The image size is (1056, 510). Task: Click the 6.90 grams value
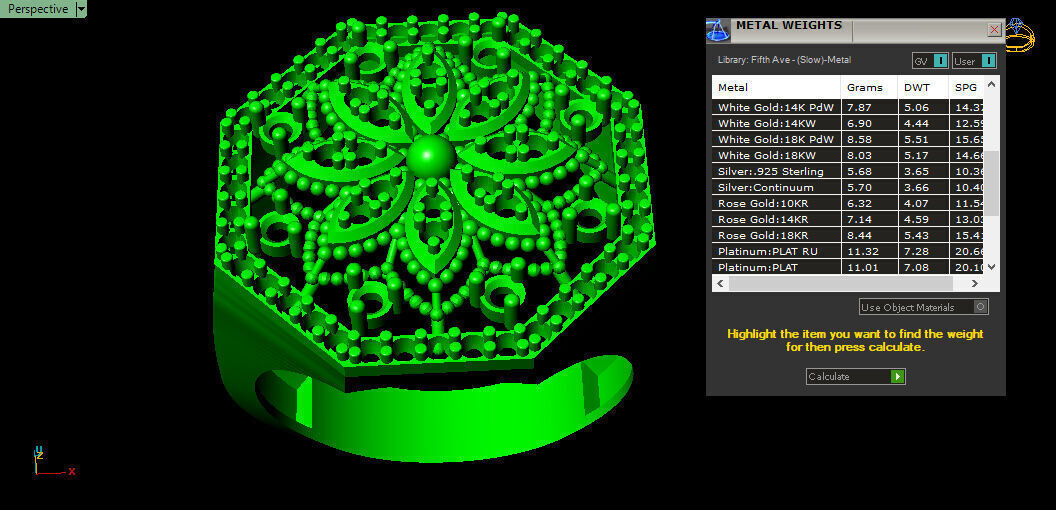(858, 123)
